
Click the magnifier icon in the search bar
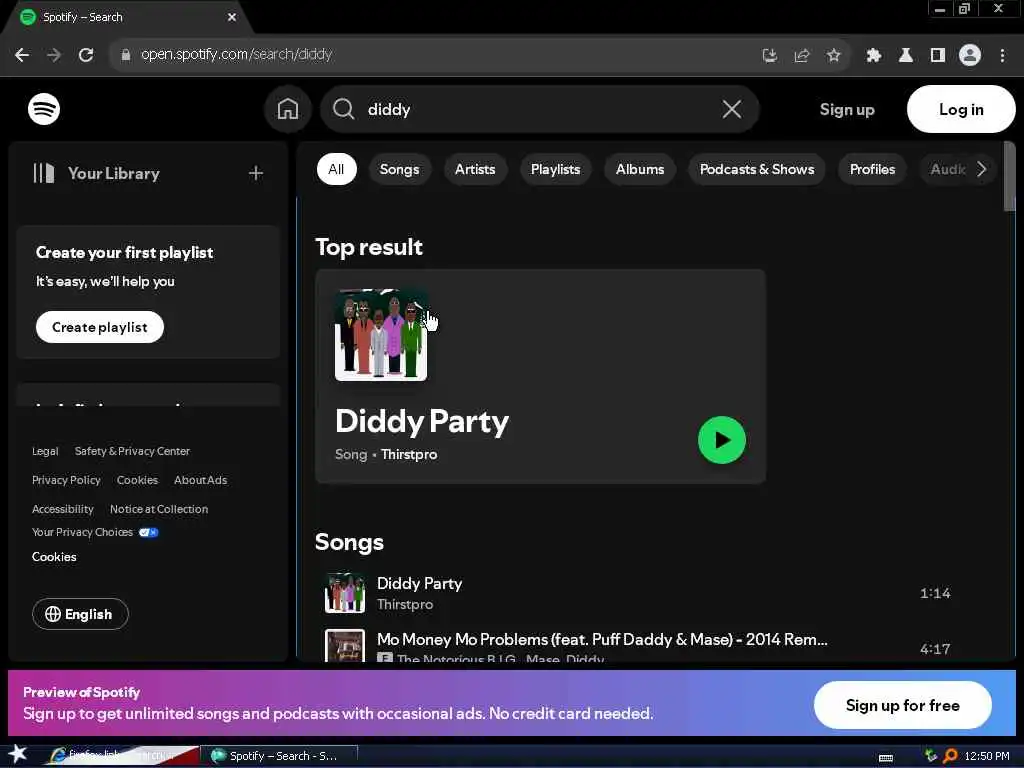[x=344, y=109]
